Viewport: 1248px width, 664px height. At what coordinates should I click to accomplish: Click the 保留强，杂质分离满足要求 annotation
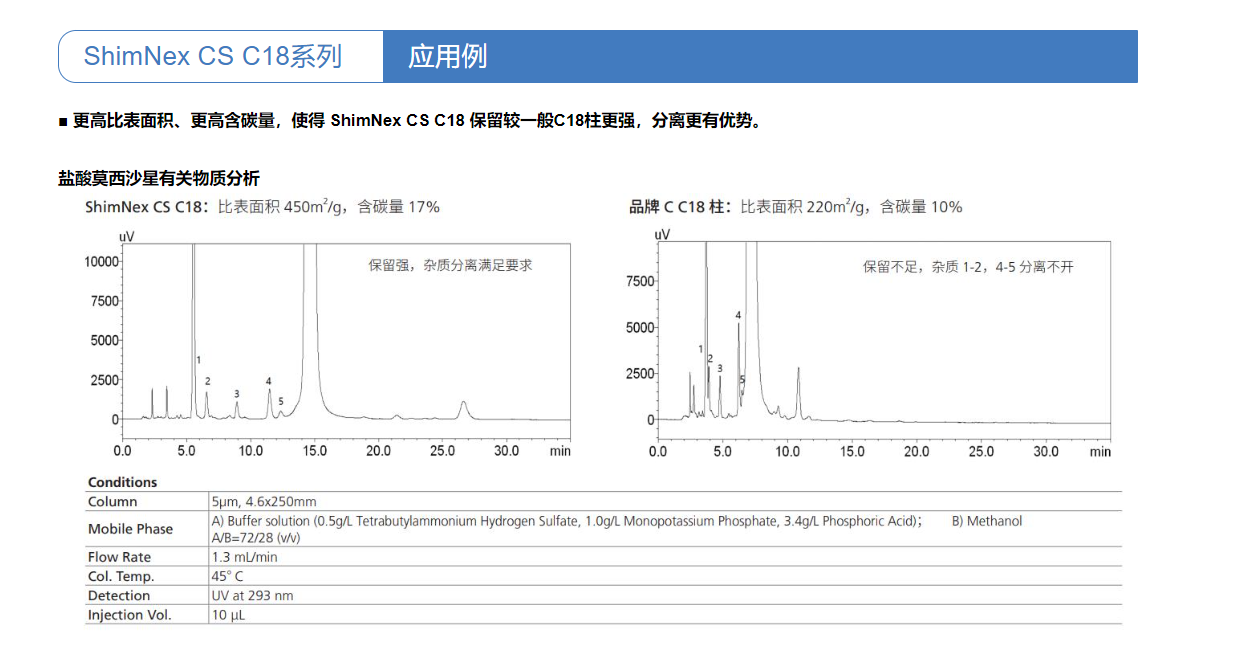[450, 266]
